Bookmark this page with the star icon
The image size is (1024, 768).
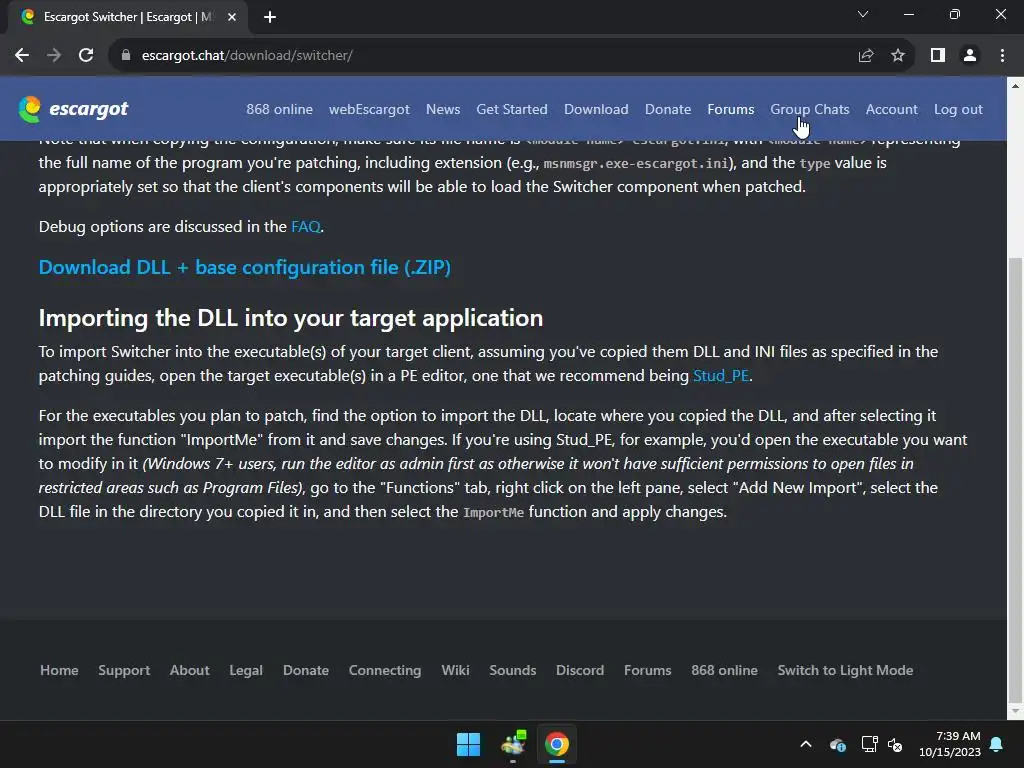pos(898,56)
